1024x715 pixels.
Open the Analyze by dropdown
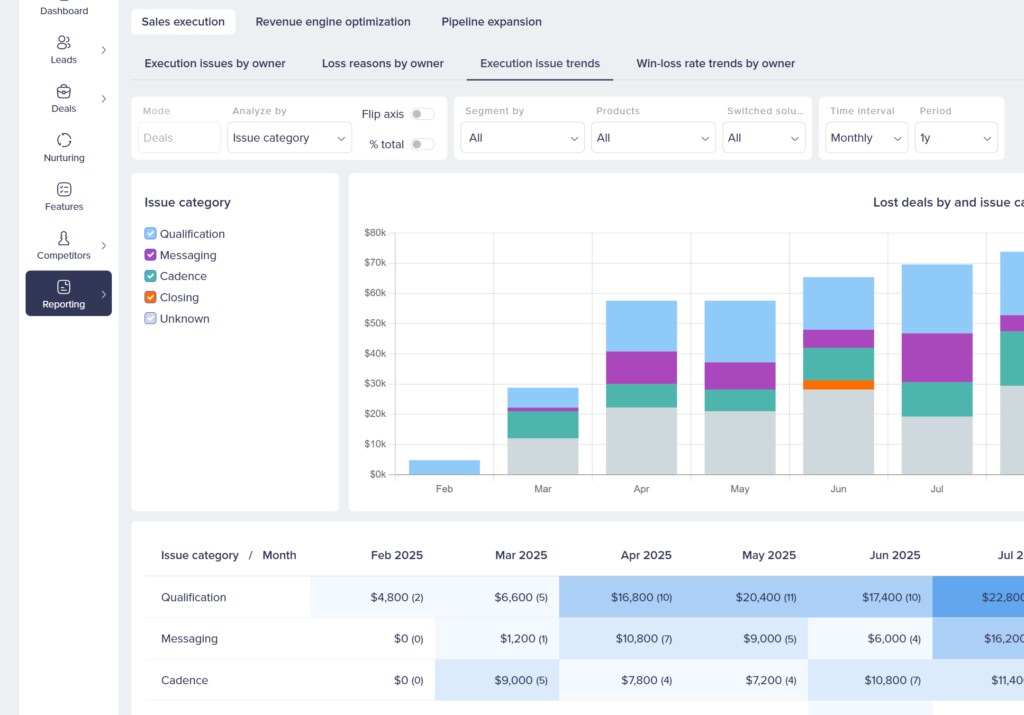coord(289,138)
